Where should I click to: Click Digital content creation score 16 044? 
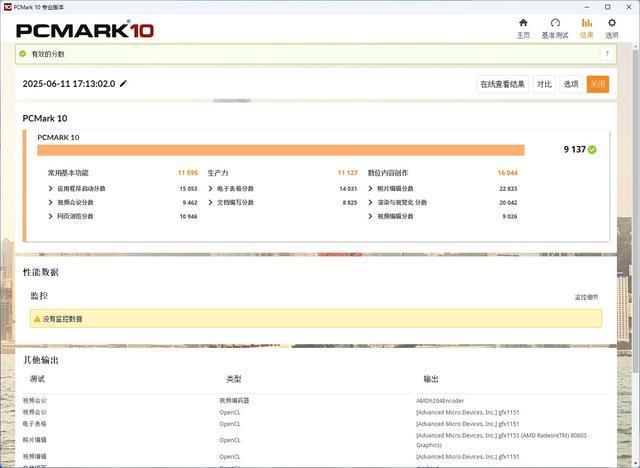pos(507,173)
